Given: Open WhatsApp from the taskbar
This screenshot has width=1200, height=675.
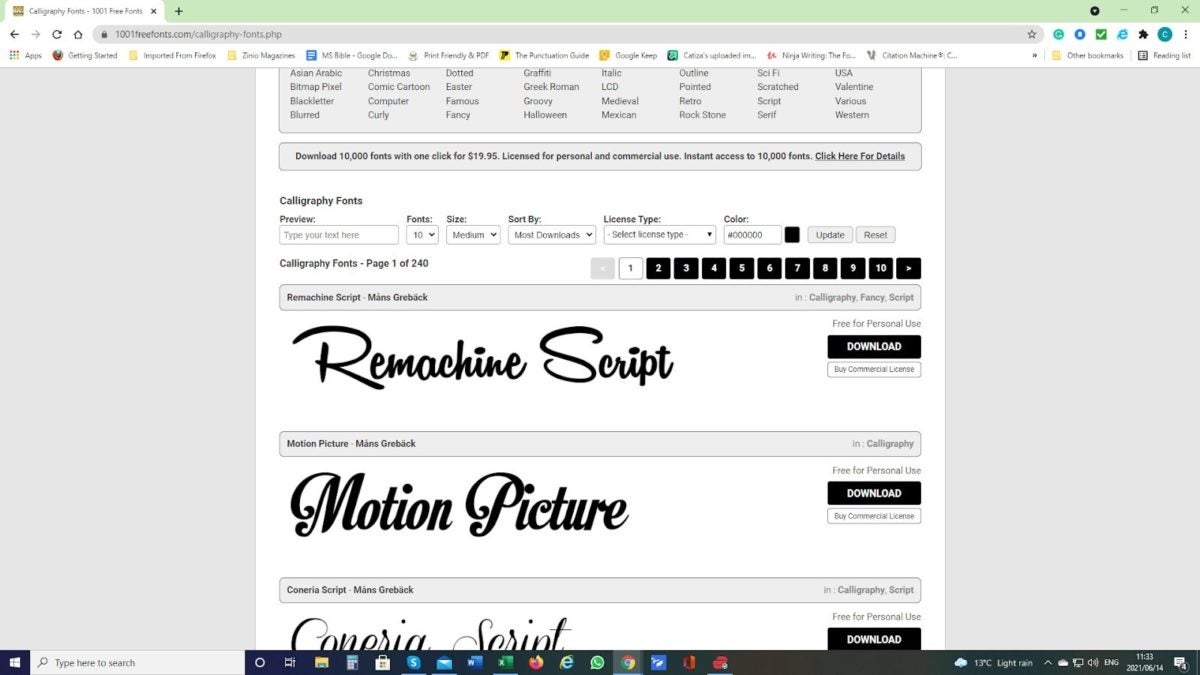Looking at the screenshot, I should tap(597, 662).
